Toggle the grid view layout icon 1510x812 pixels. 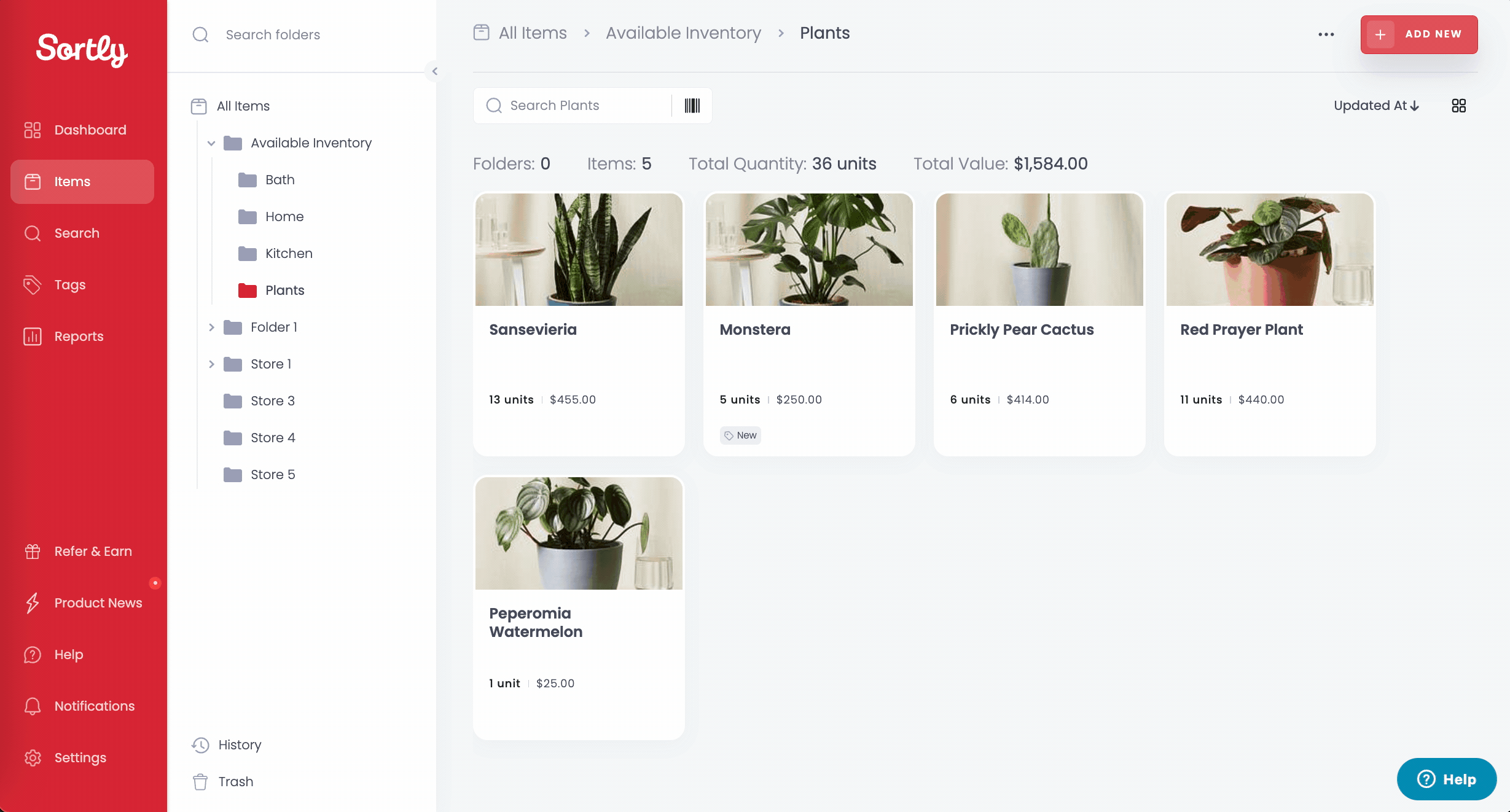[1458, 106]
